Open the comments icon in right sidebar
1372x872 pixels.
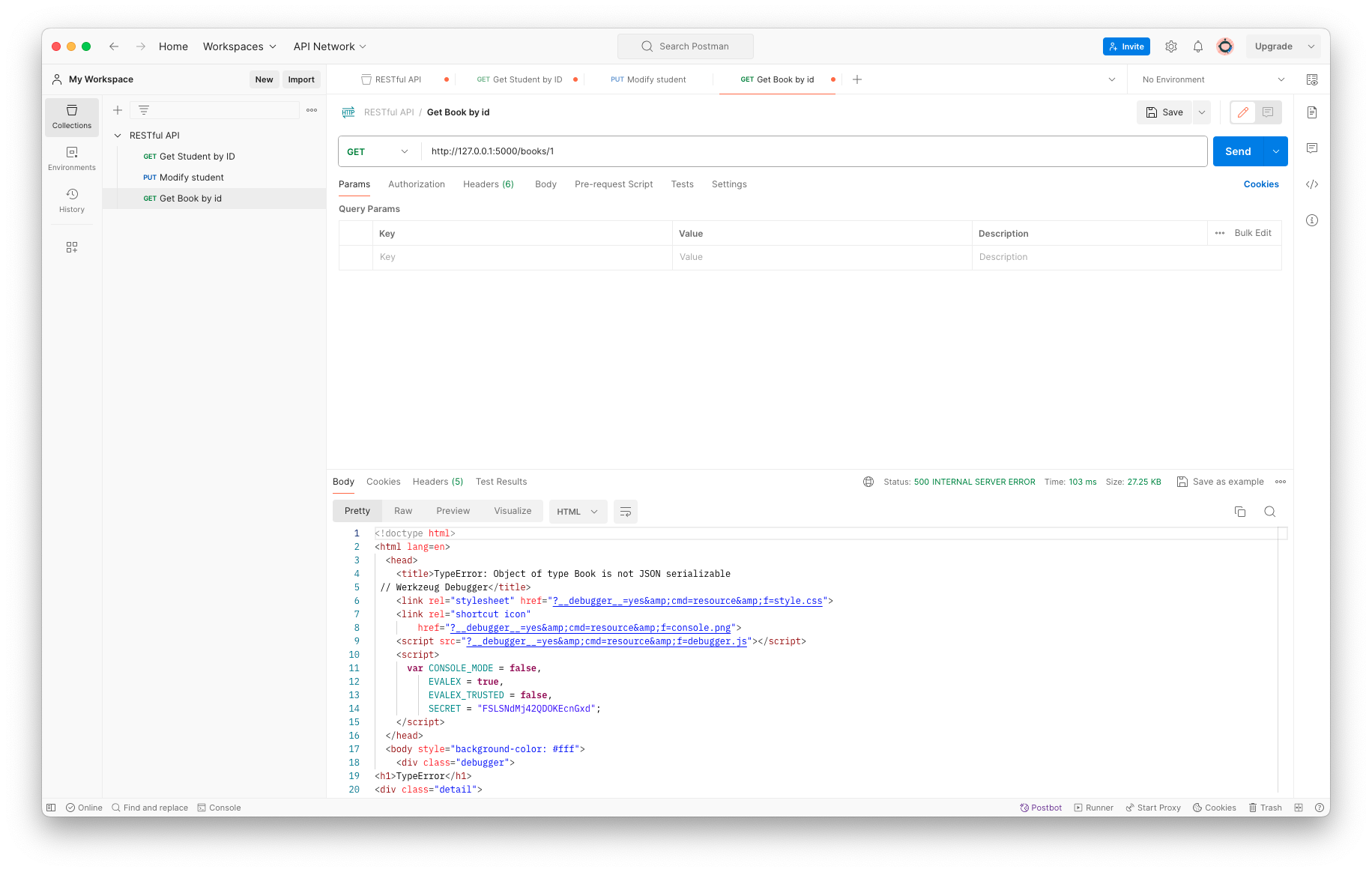tap(1312, 148)
